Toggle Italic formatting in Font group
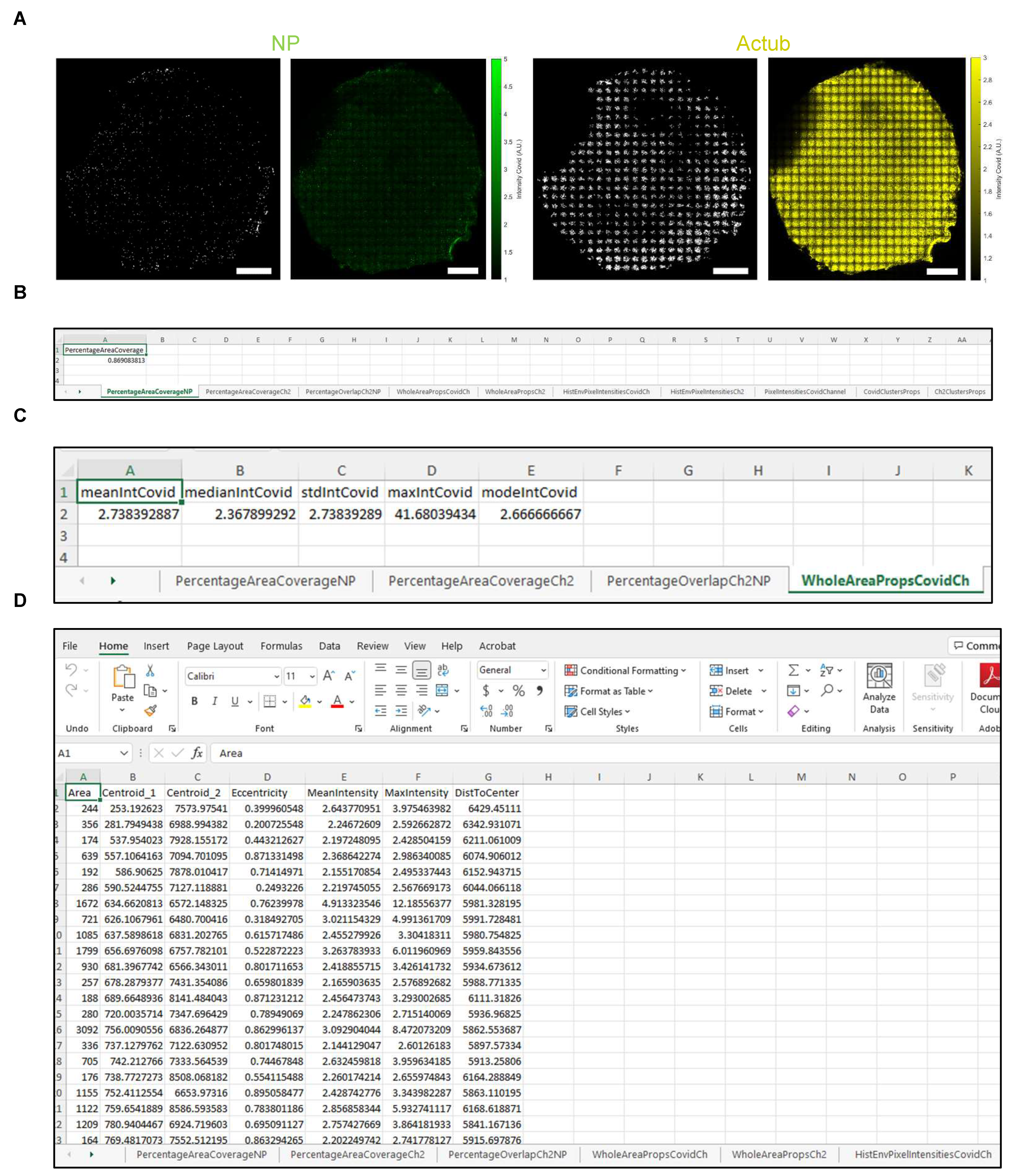The height and width of the screenshot is (1176, 1010). point(215,701)
